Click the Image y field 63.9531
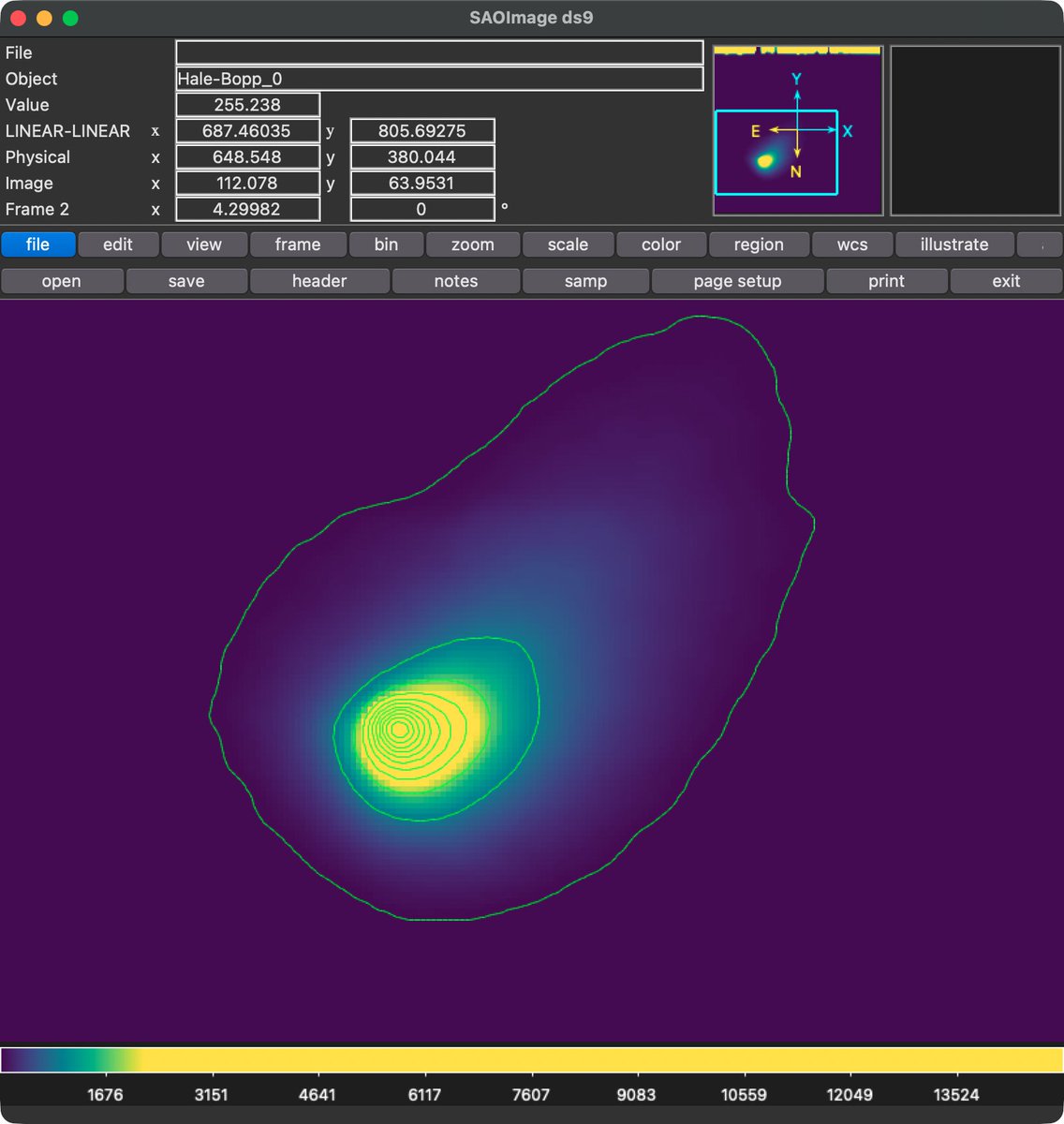Viewport: 1064px width, 1124px height. pyautogui.click(x=422, y=184)
